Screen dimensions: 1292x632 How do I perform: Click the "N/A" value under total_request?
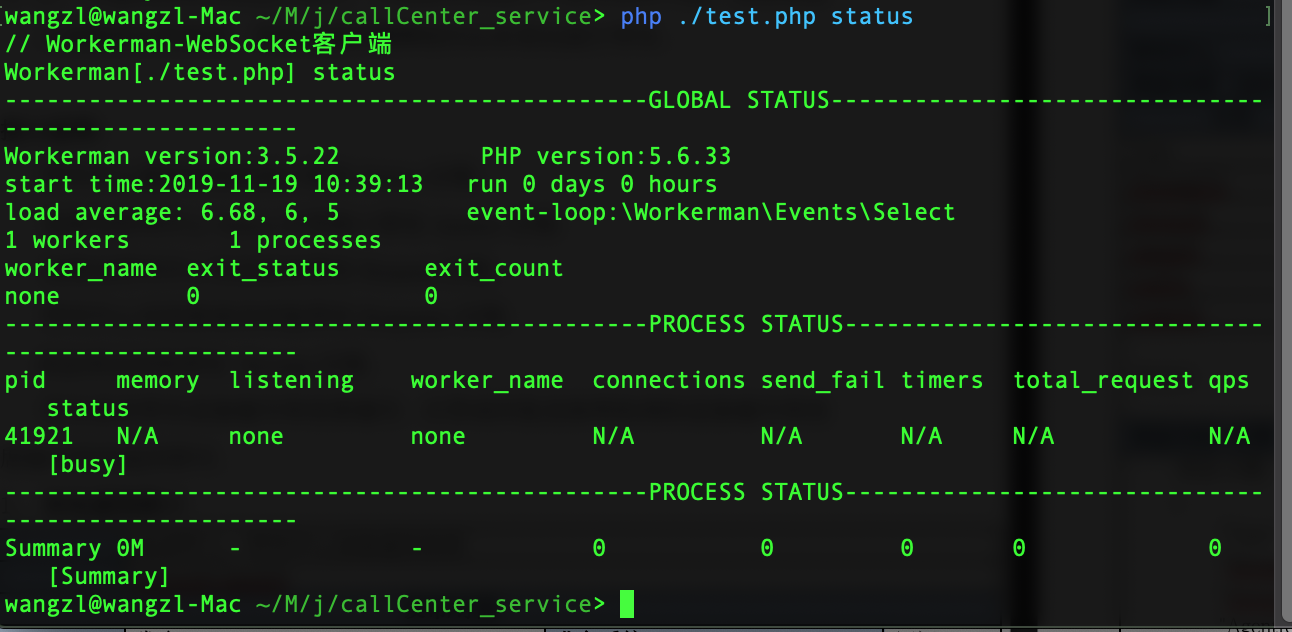click(1033, 436)
